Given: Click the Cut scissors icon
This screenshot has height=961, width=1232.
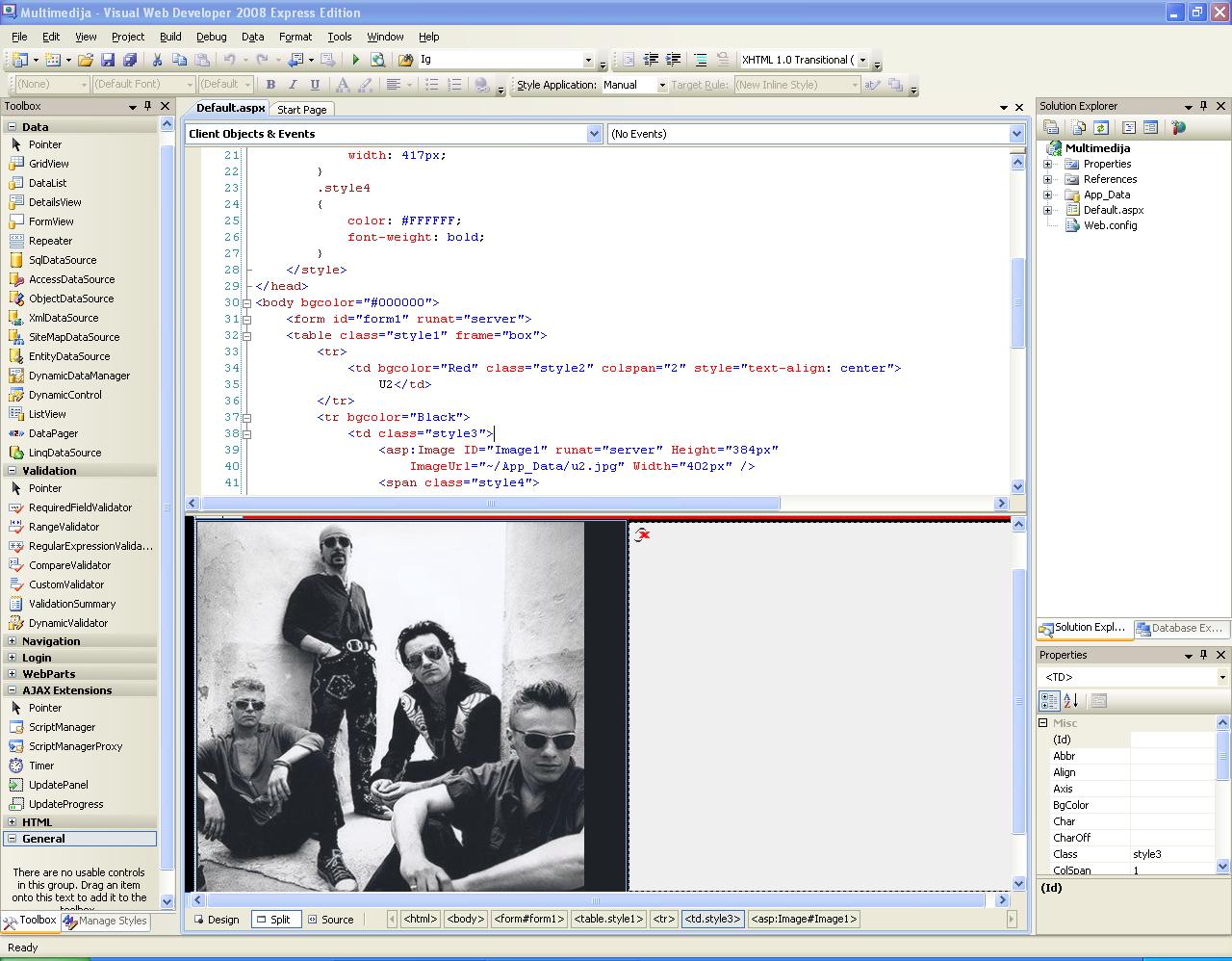Looking at the screenshot, I should click(x=157, y=60).
